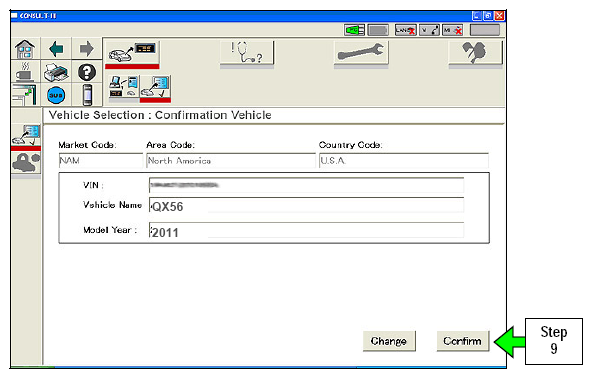Click the handheld device icon
Viewport: 592px width, 378px height.
(x=87, y=95)
